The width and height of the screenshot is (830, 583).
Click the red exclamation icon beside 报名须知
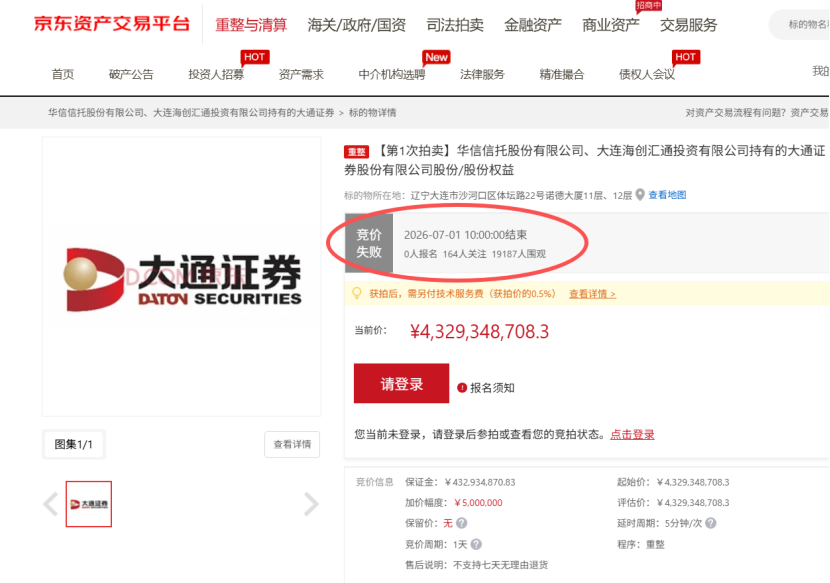pyautogui.click(x=462, y=388)
